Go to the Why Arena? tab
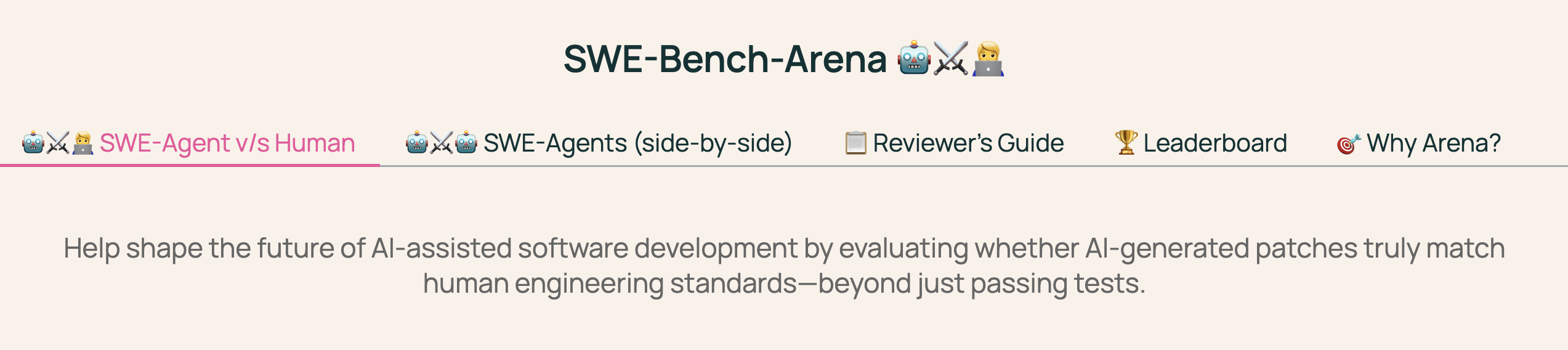 coord(1433,143)
